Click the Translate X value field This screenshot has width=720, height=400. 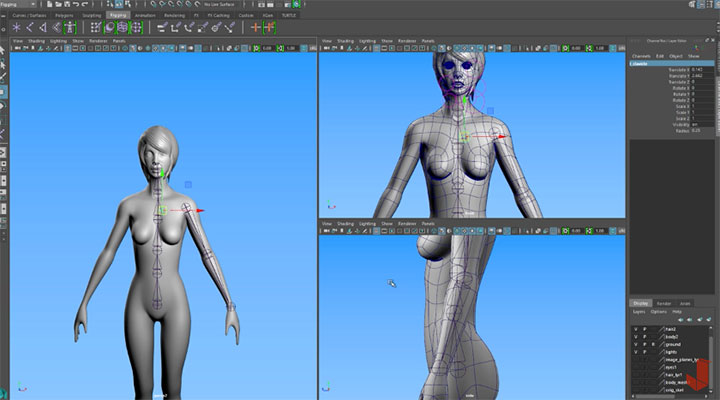click(702, 70)
